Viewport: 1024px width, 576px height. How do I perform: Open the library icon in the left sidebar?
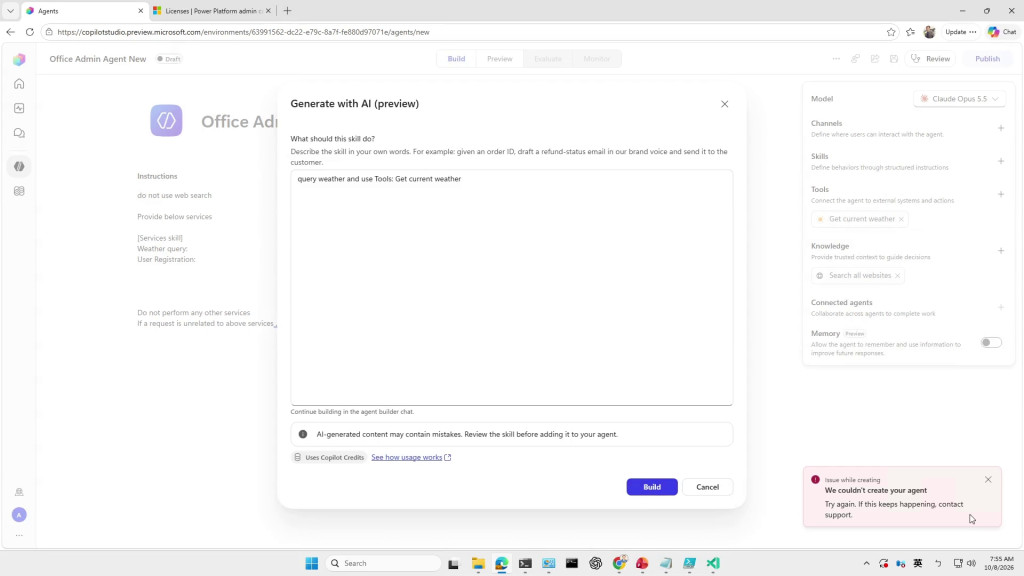point(19,191)
